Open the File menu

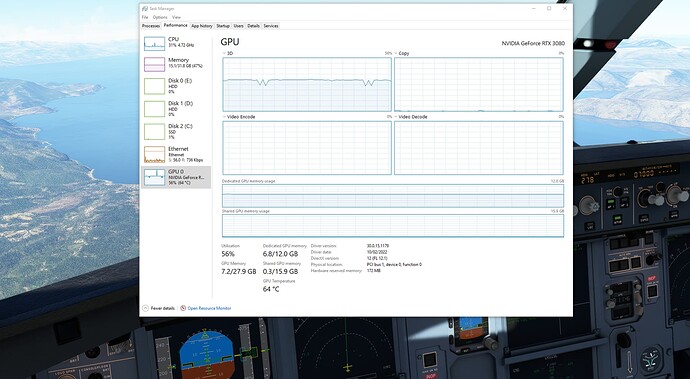click(x=145, y=17)
